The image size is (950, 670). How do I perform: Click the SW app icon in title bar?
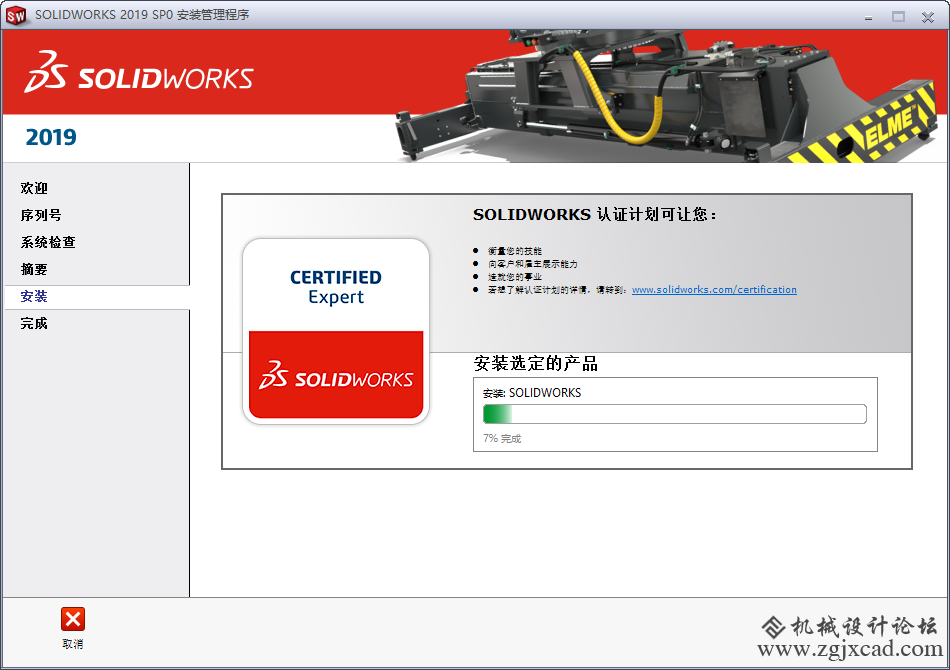tap(16, 15)
